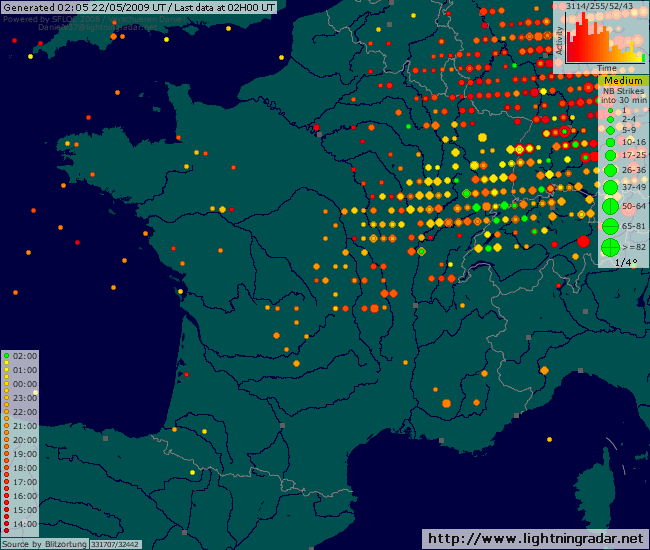650x550 pixels.
Task: Click the 1 strike legend dot
Action: pos(609,109)
